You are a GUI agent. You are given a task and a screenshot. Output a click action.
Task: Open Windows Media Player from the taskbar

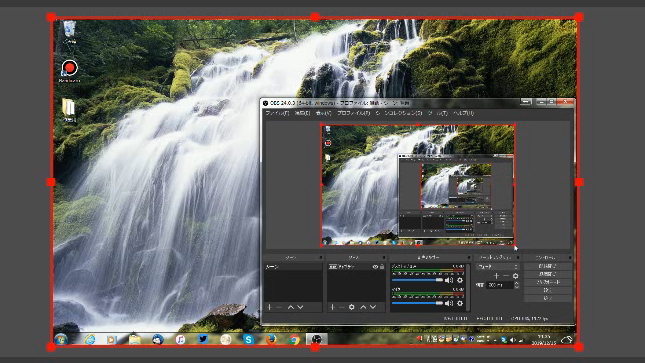111,340
